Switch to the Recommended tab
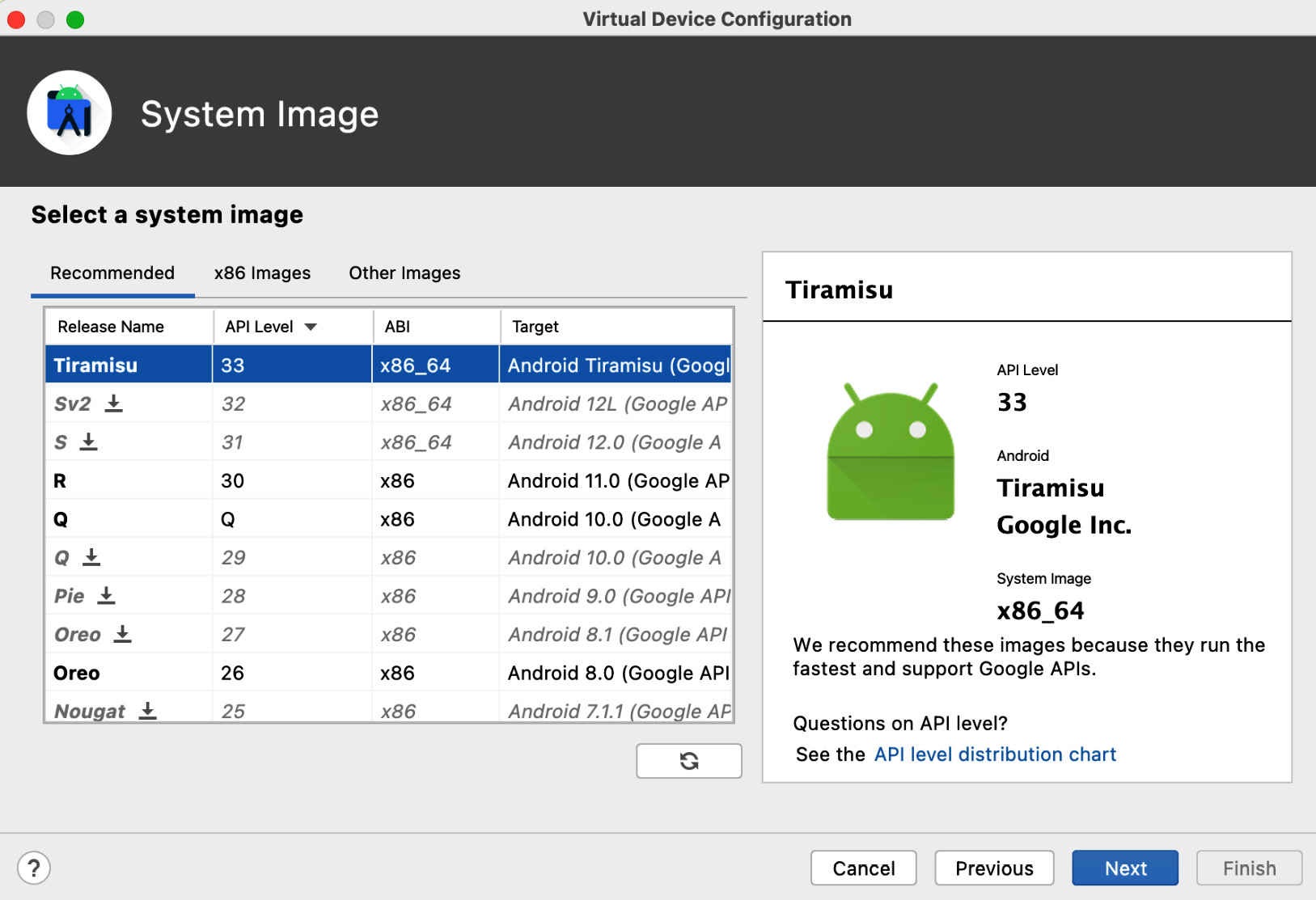The image size is (1316, 900). [x=112, y=273]
